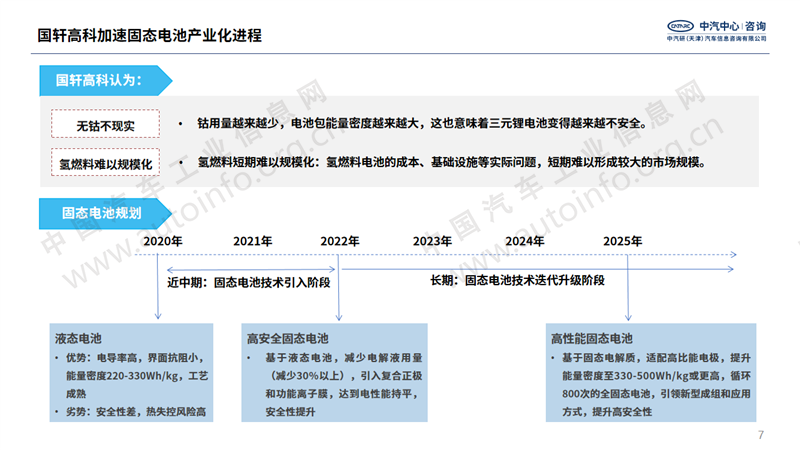Click the 劣势：安全性差 bullet text
The width and height of the screenshot is (800, 450).
pos(136,412)
